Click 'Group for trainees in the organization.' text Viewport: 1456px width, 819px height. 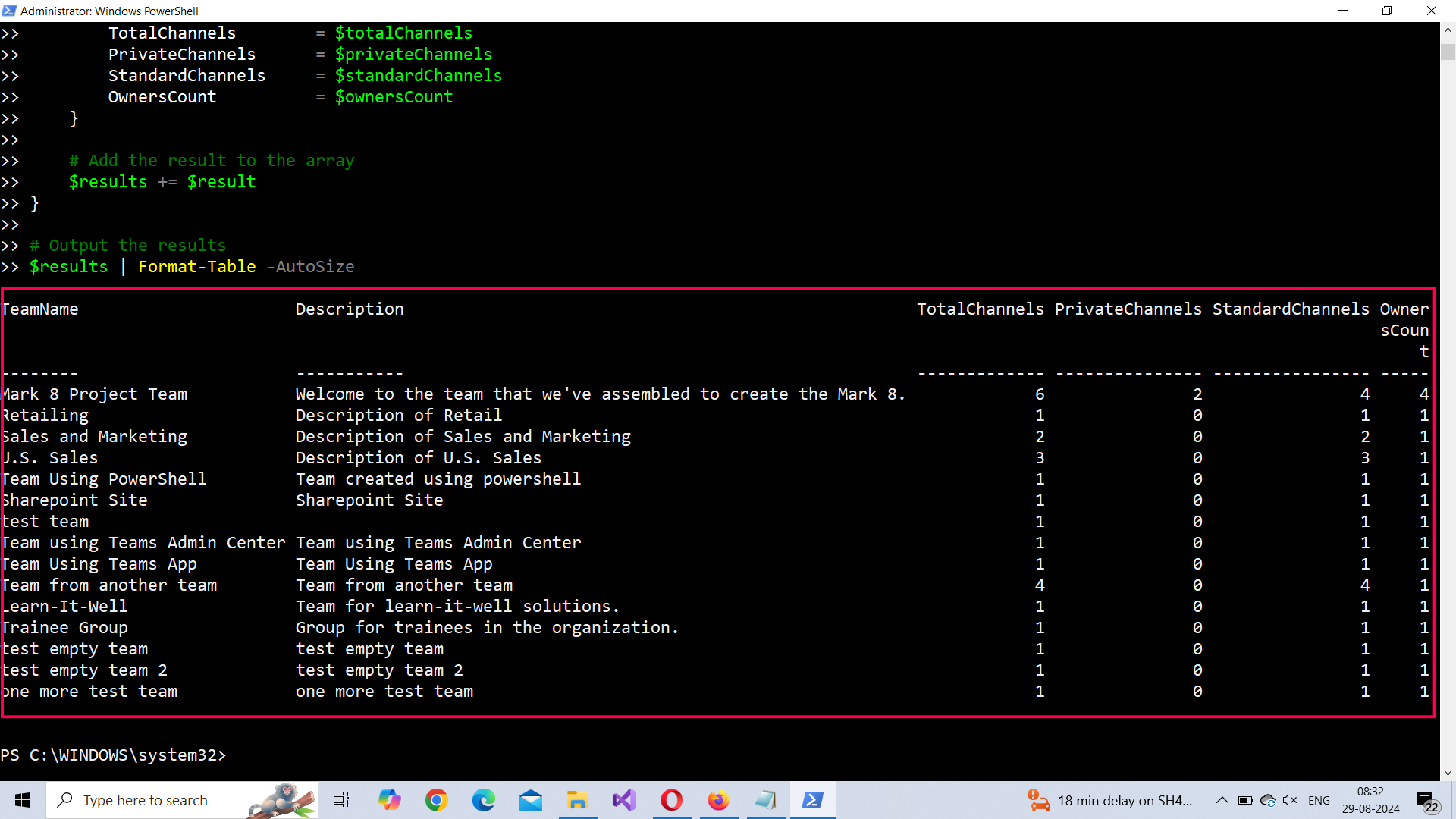click(488, 628)
